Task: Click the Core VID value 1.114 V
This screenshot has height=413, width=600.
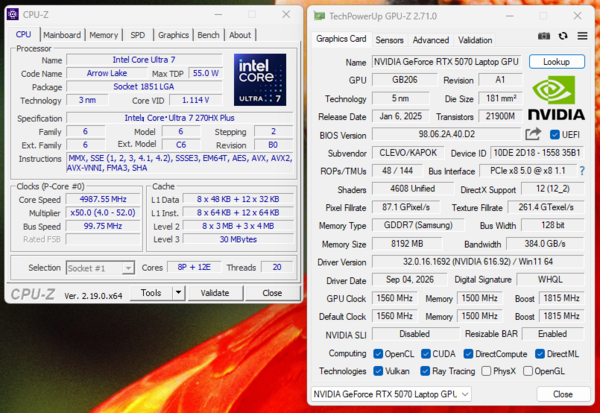Action: (196, 100)
